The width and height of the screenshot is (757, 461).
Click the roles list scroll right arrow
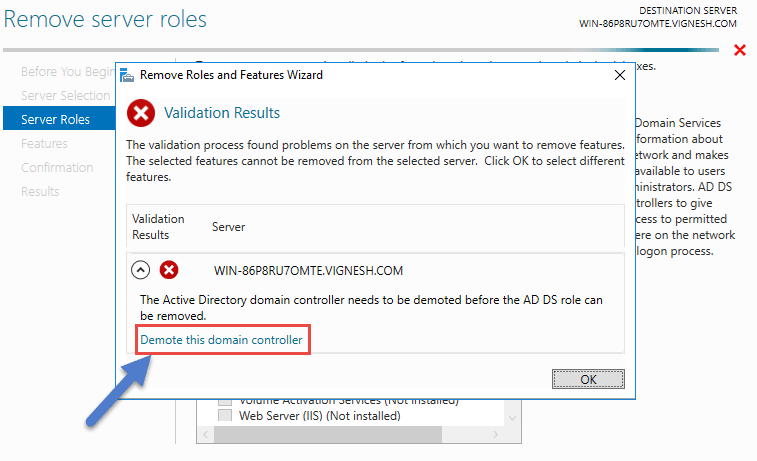click(497, 434)
